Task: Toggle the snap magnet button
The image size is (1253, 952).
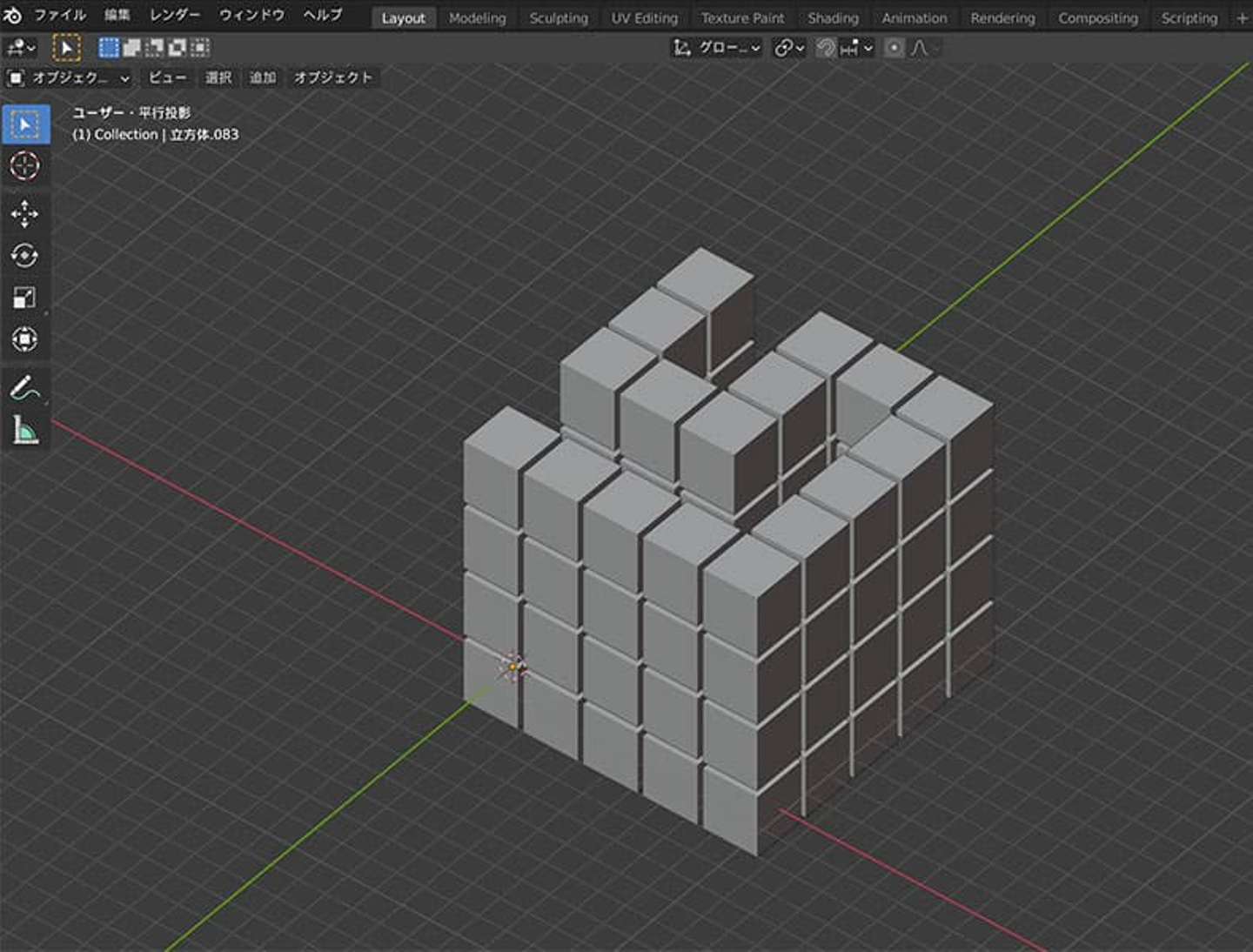Action: pos(825,49)
